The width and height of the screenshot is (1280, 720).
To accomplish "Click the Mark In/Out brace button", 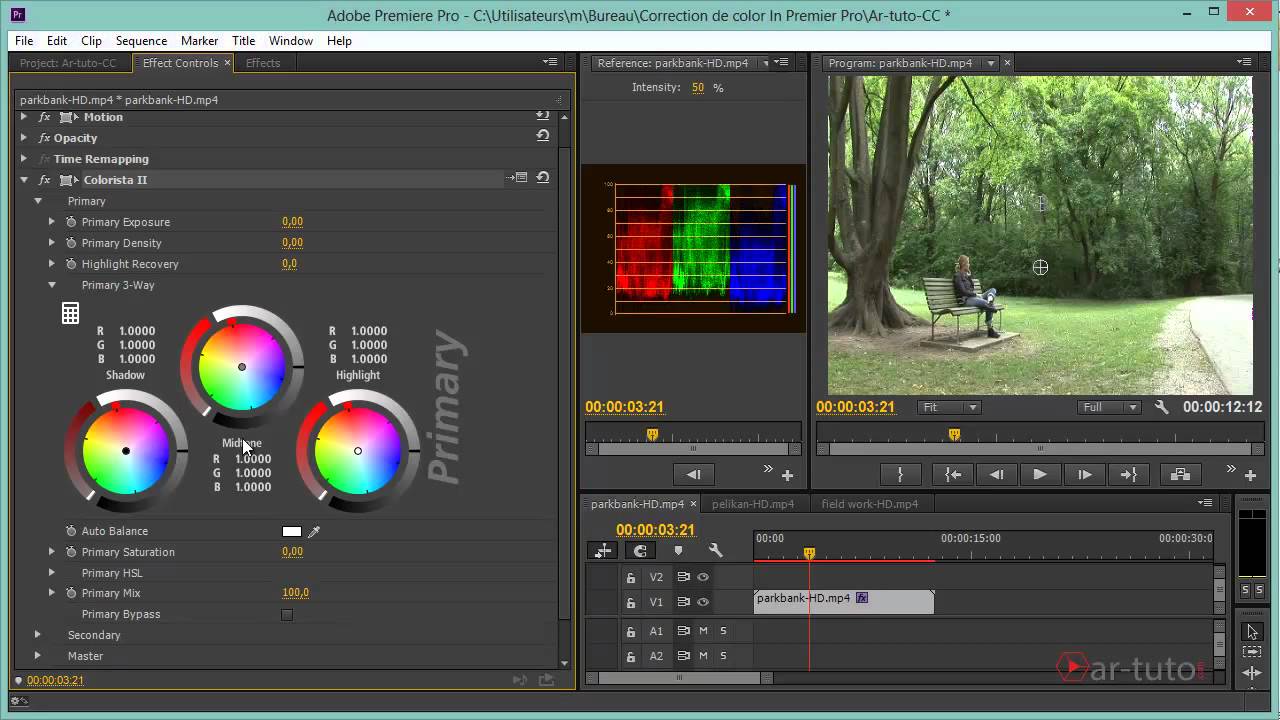I will coord(900,475).
